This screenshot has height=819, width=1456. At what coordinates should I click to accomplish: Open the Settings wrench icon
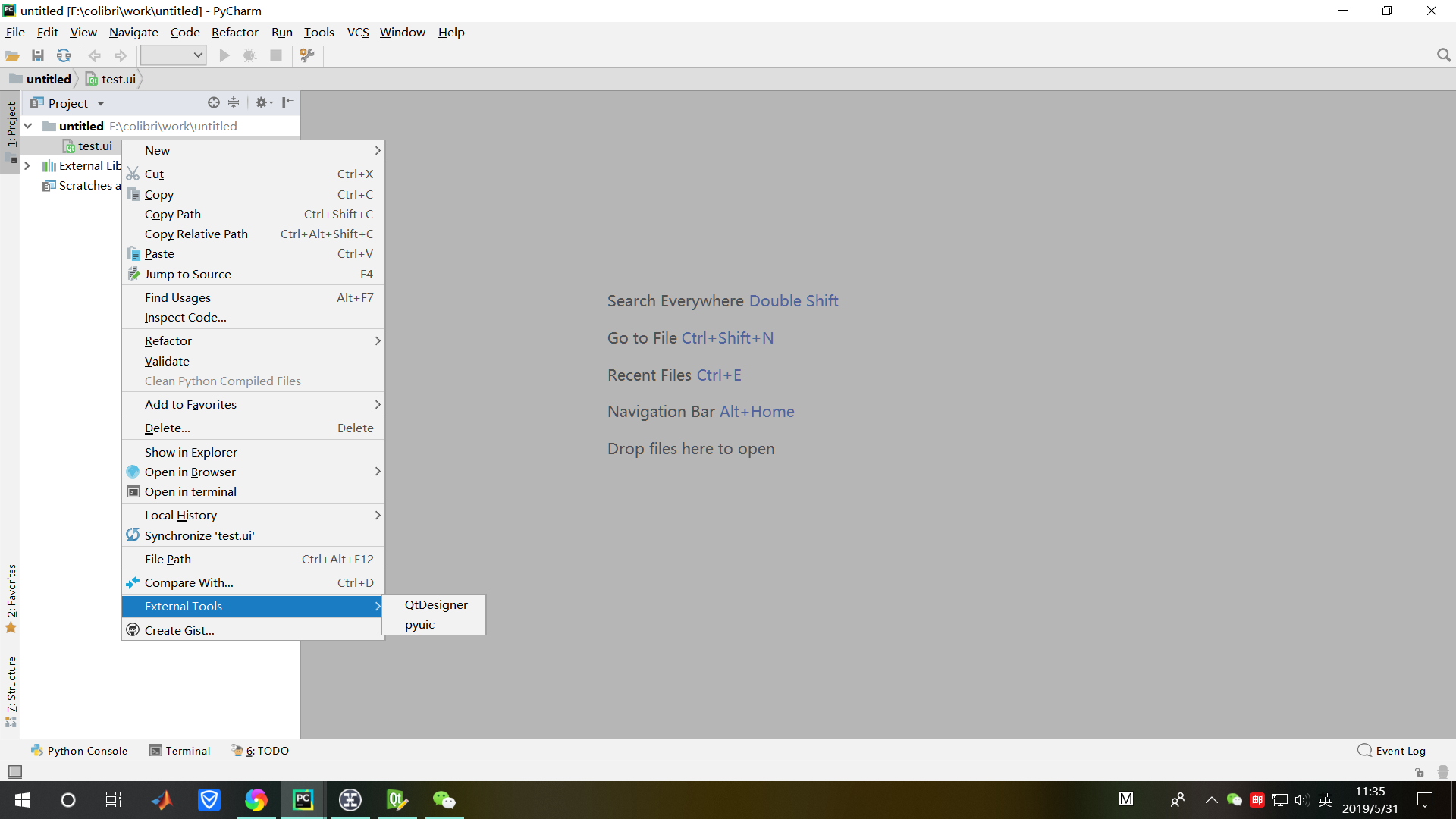[307, 55]
